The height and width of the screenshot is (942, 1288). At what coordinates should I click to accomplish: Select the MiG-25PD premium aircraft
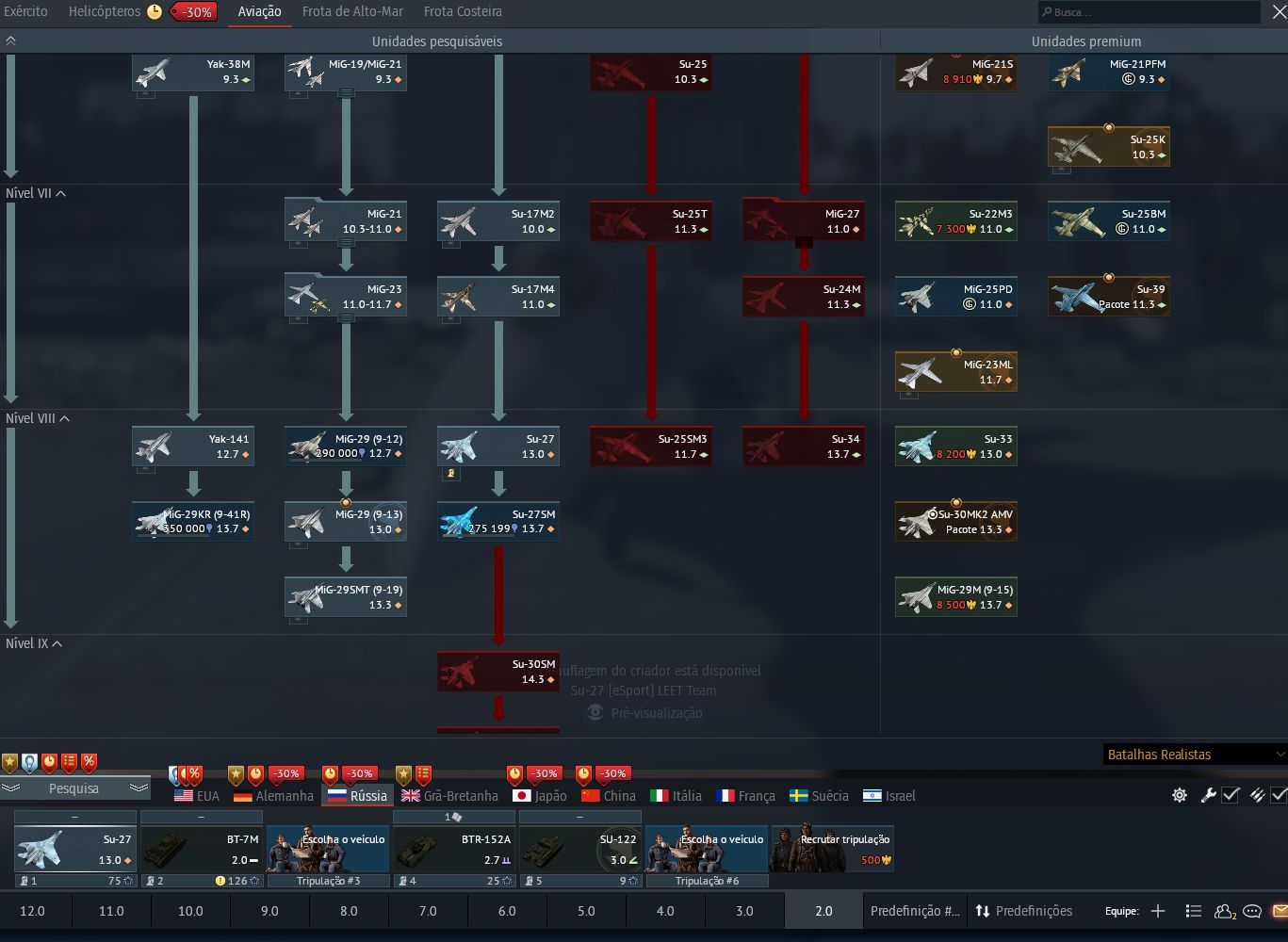click(x=956, y=297)
